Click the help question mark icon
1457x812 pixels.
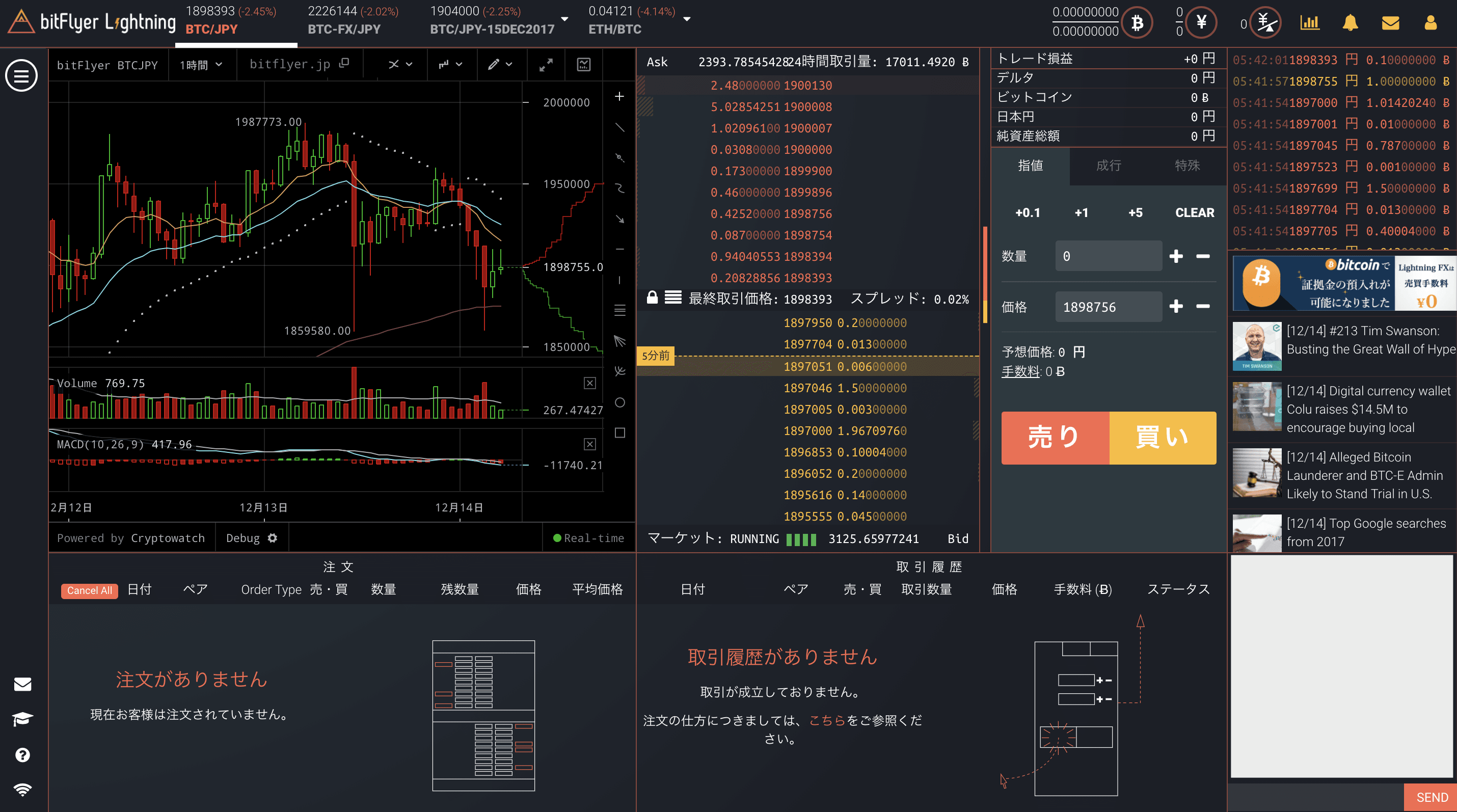click(22, 755)
